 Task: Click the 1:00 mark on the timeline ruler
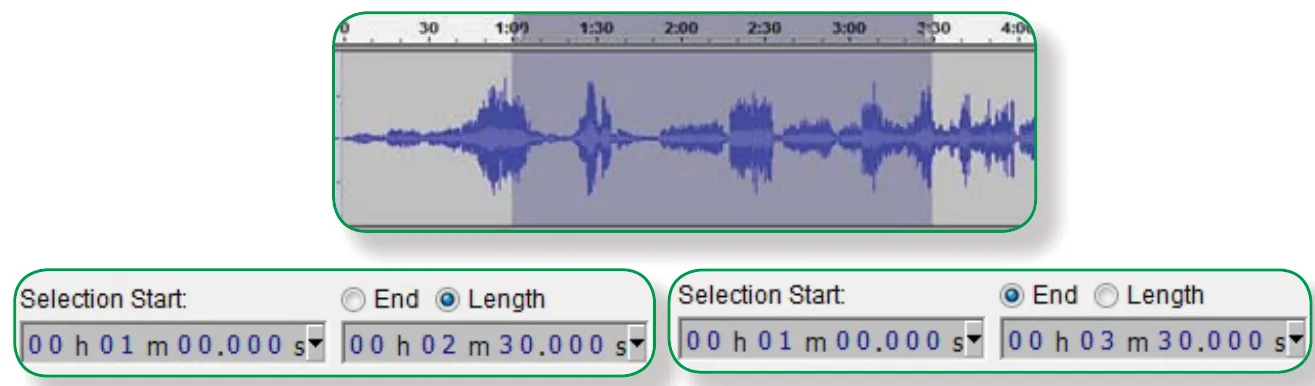pos(512,28)
